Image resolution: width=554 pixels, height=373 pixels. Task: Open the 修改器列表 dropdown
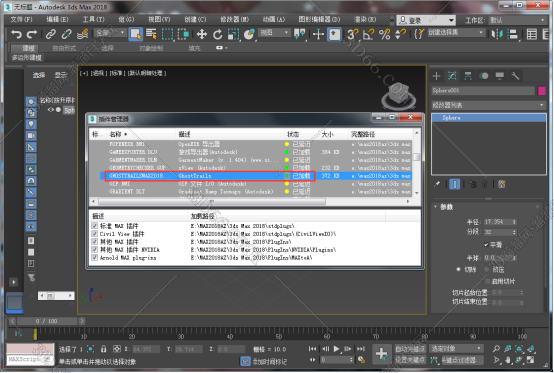tap(489, 105)
